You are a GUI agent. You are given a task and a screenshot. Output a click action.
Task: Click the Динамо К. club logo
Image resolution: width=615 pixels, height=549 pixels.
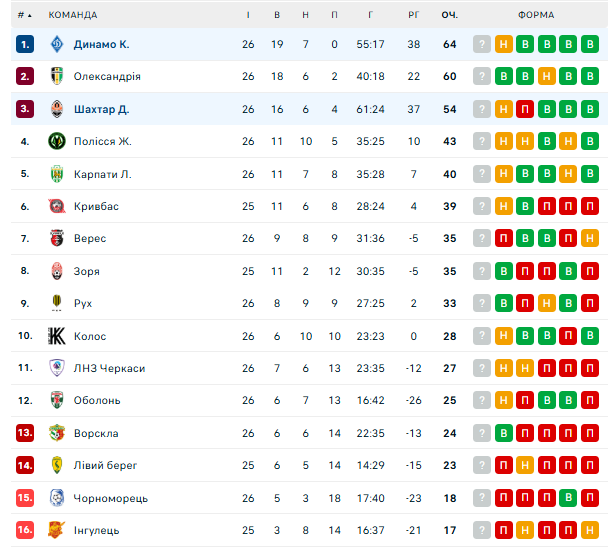tap(57, 44)
